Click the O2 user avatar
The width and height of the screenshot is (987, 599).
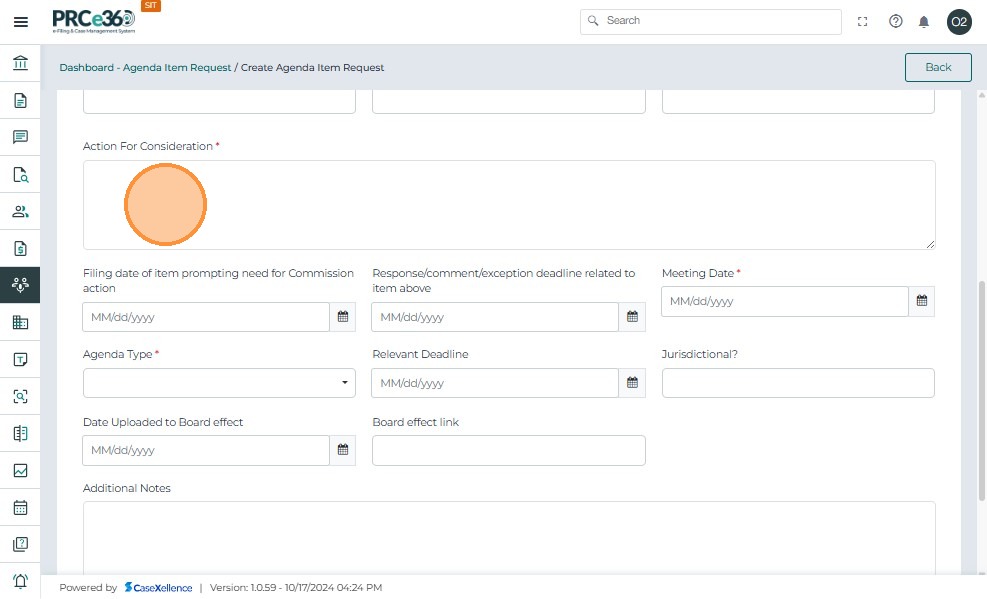pyautogui.click(x=959, y=22)
